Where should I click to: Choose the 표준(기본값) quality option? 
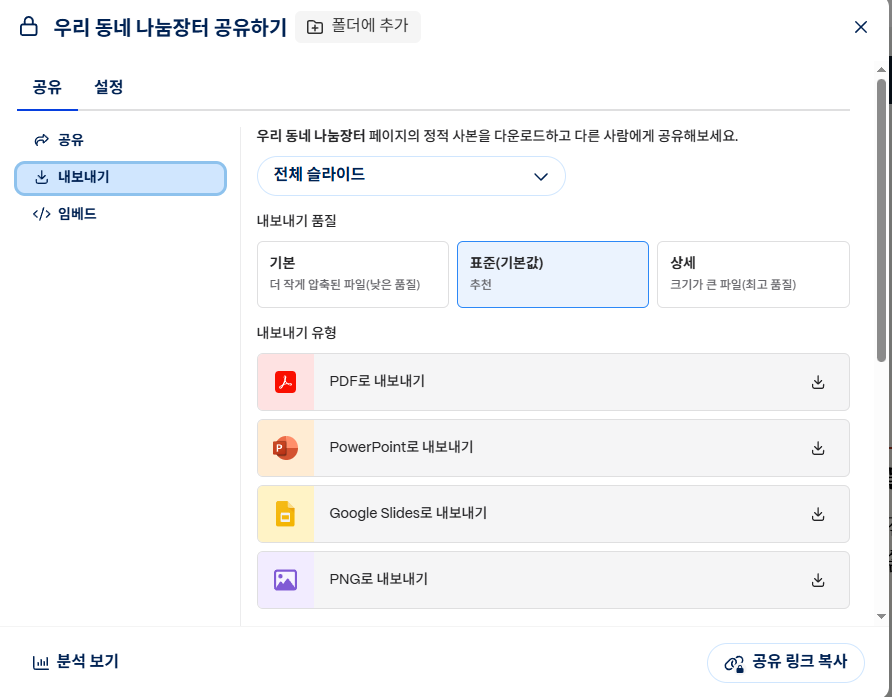coord(553,274)
